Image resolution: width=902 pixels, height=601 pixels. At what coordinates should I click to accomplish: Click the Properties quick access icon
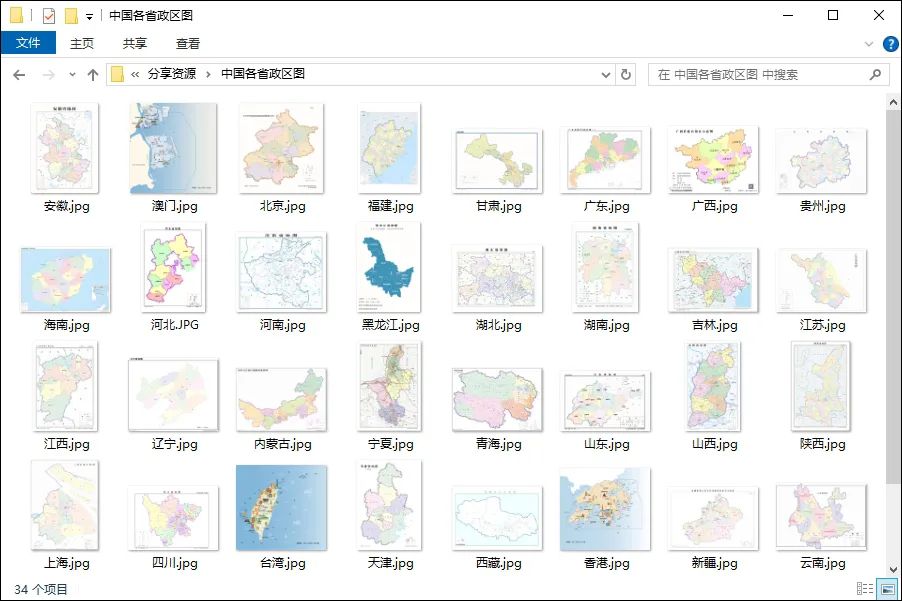(x=49, y=16)
